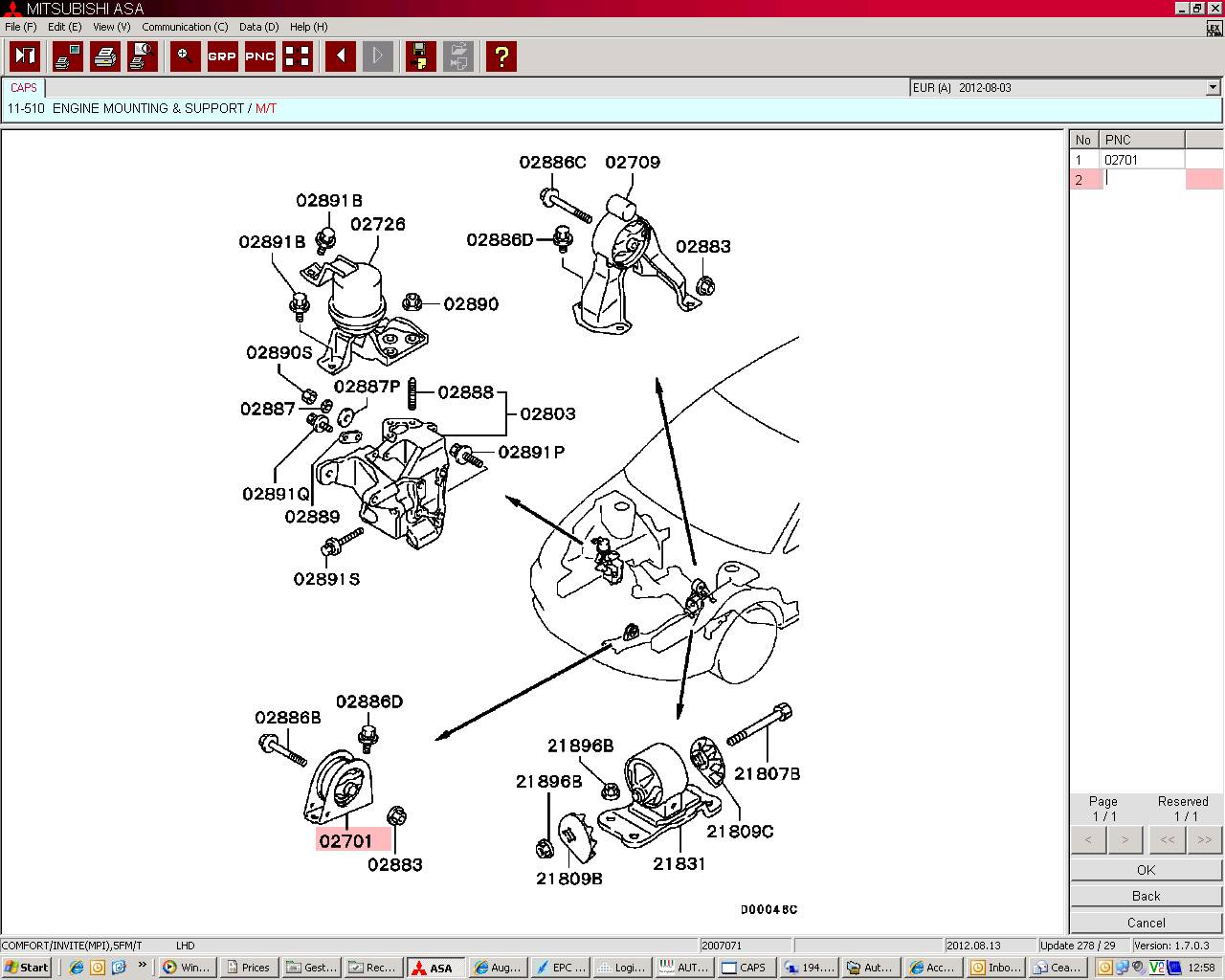Click the print preview icon
This screenshot has height=980, width=1225.
143,56
